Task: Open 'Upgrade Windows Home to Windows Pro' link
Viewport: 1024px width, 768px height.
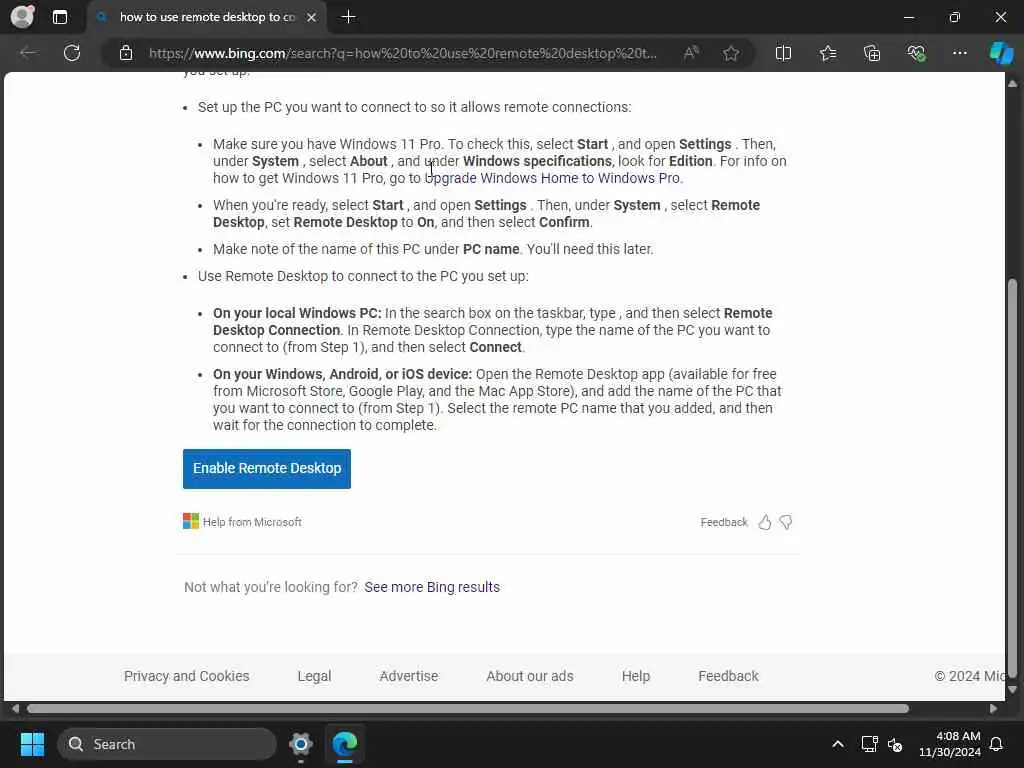Action: coord(553,178)
